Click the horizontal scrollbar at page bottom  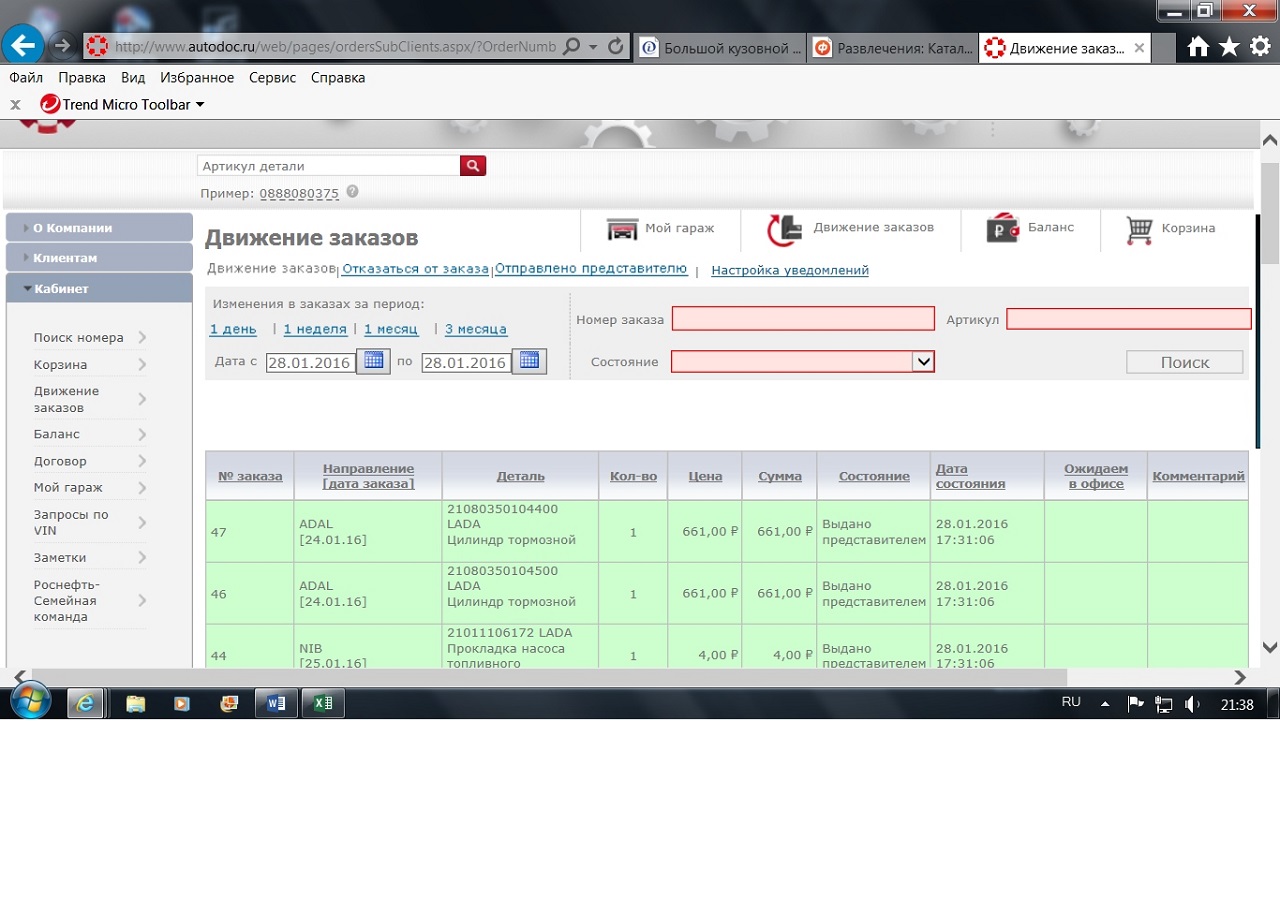click(x=549, y=678)
